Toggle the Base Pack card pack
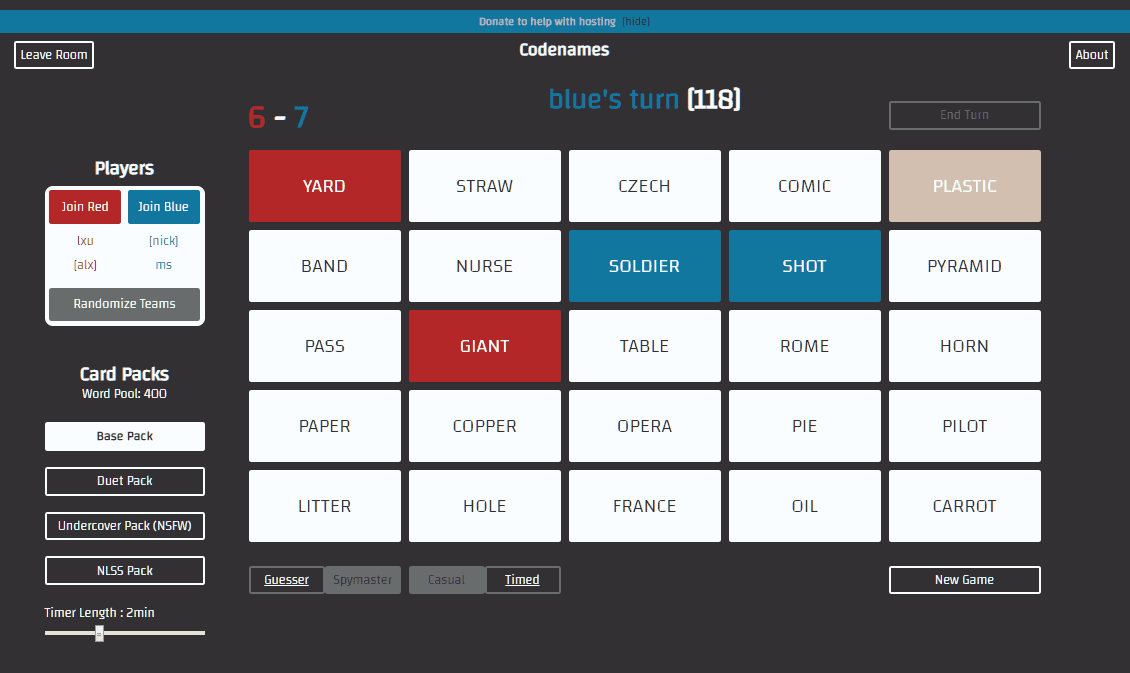 pyautogui.click(x=125, y=436)
